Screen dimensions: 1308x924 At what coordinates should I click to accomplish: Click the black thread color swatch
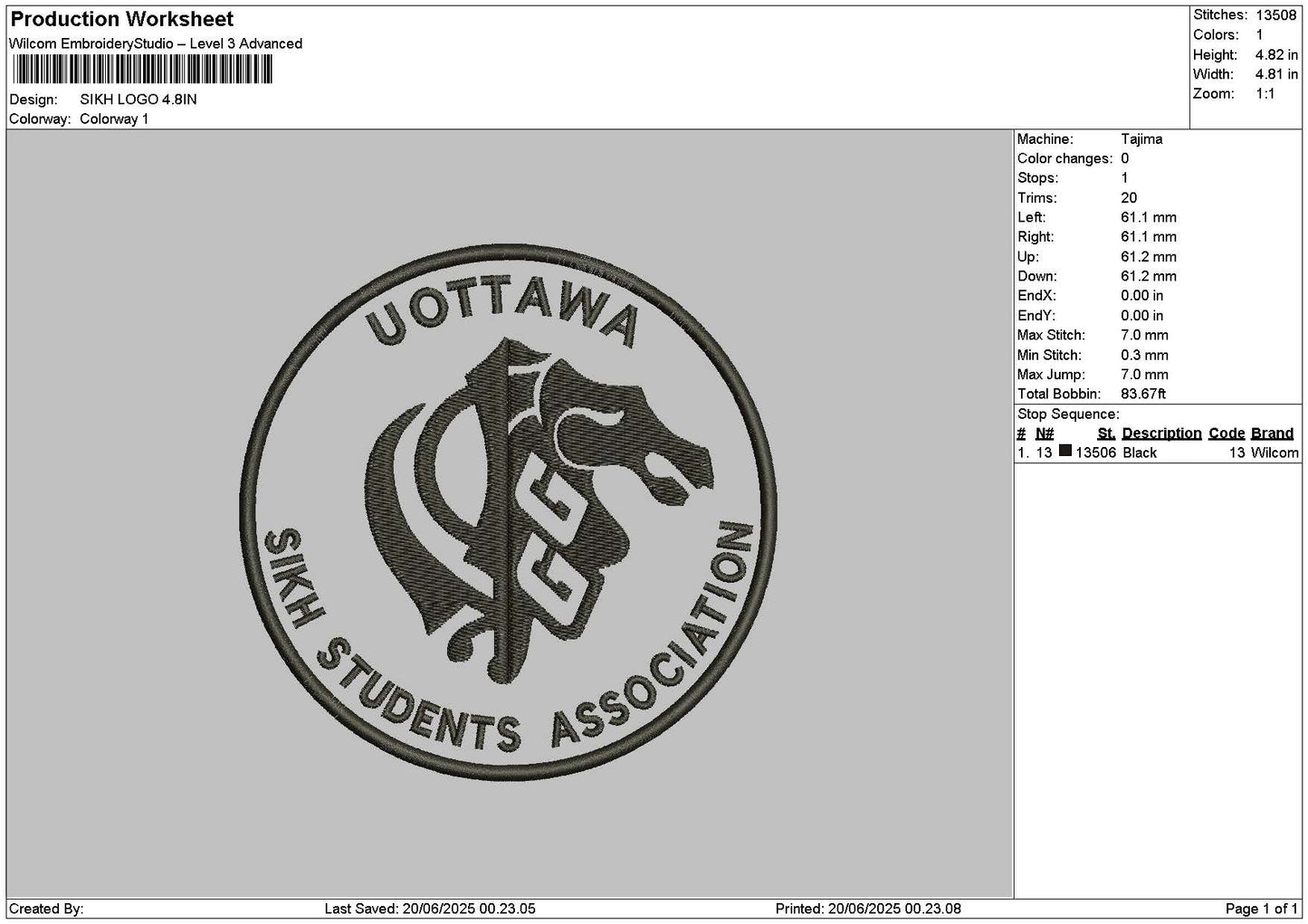coord(1065,452)
